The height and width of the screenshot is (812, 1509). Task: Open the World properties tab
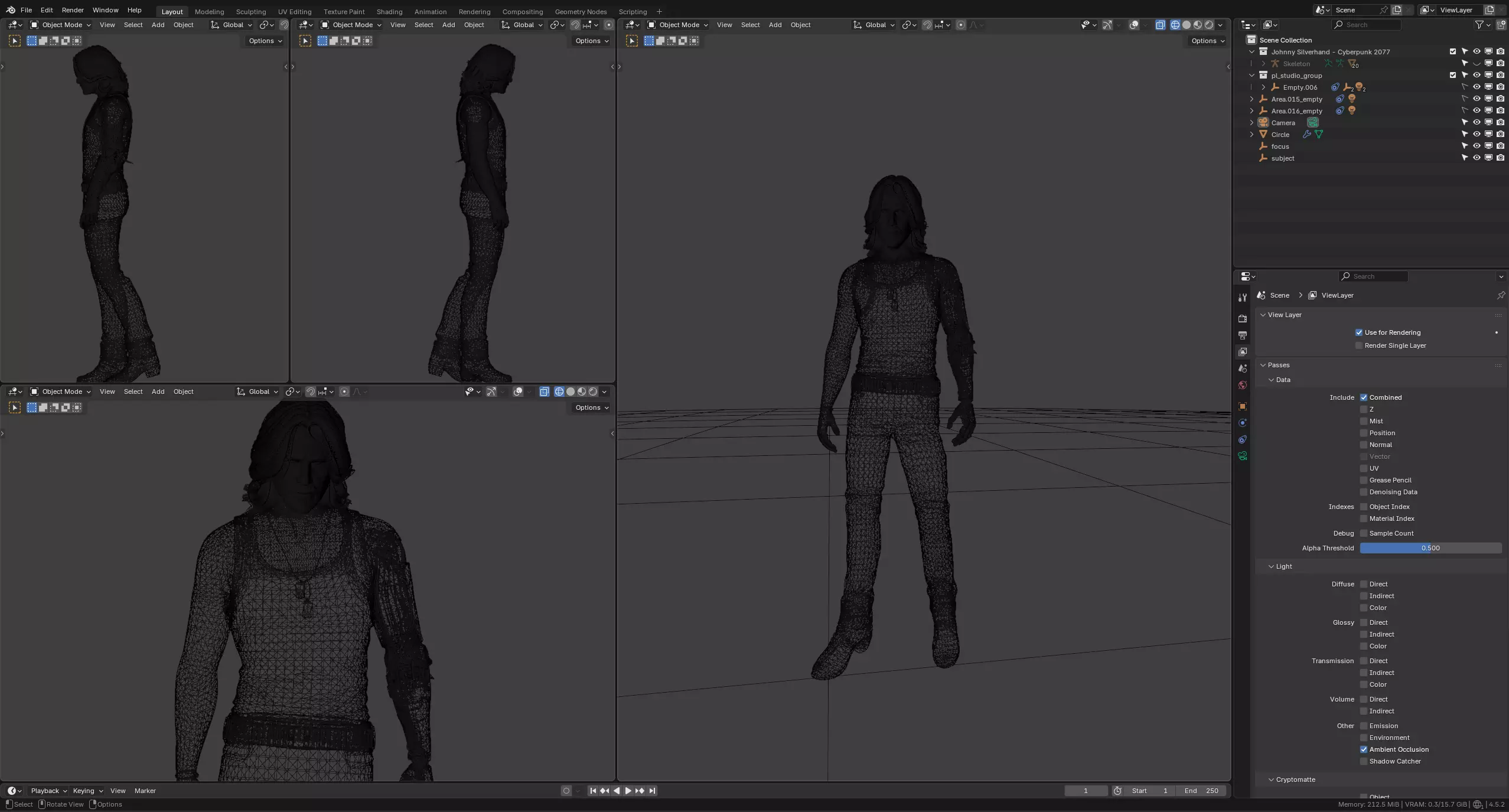point(1243,385)
